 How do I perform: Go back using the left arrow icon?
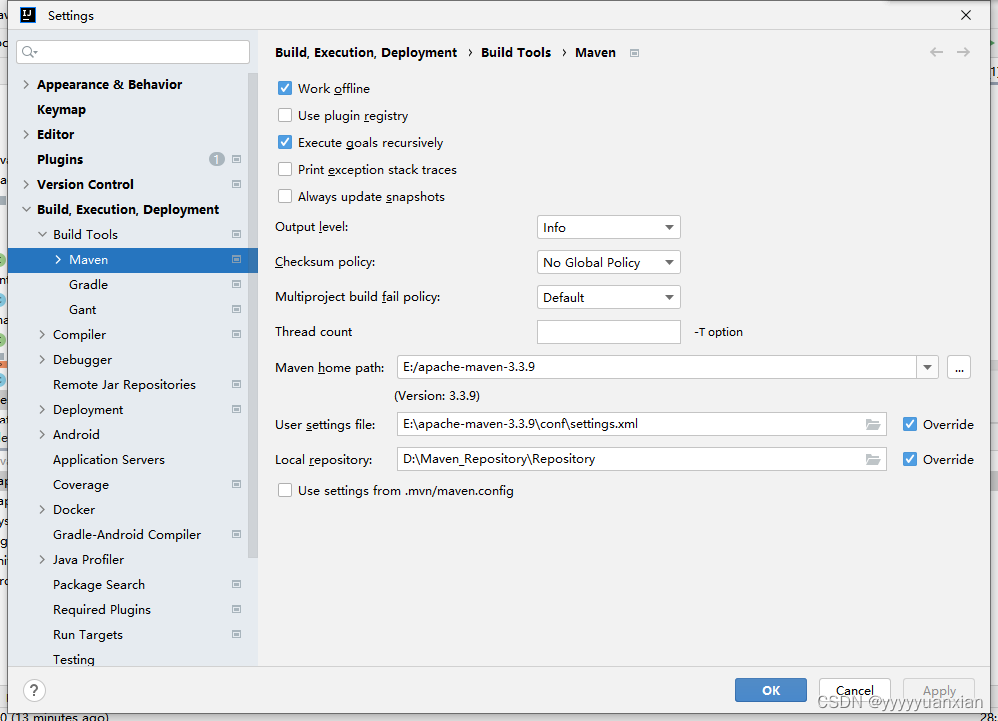[936, 52]
